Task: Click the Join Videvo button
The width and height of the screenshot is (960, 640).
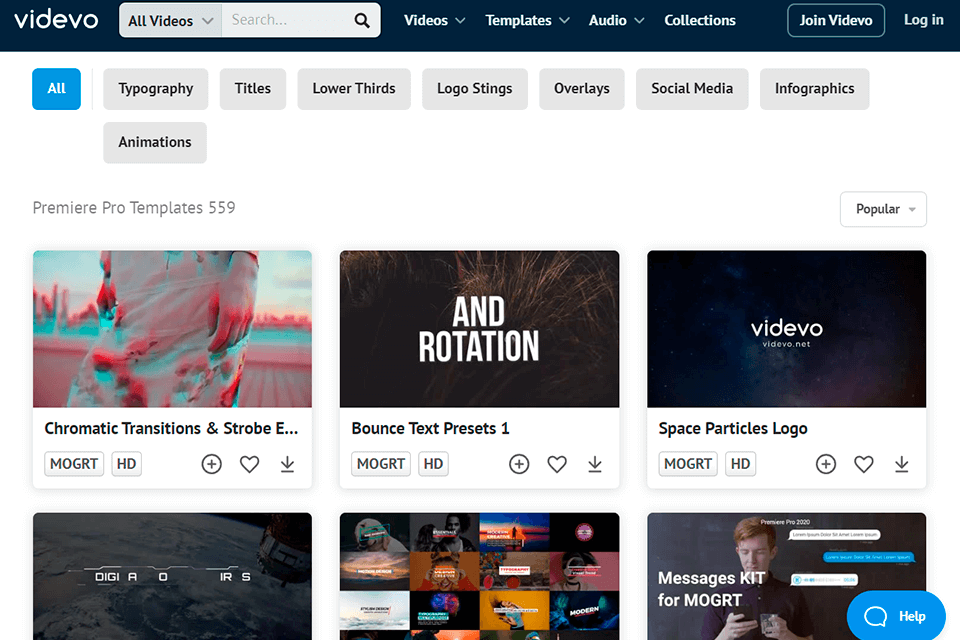Action: [x=836, y=20]
